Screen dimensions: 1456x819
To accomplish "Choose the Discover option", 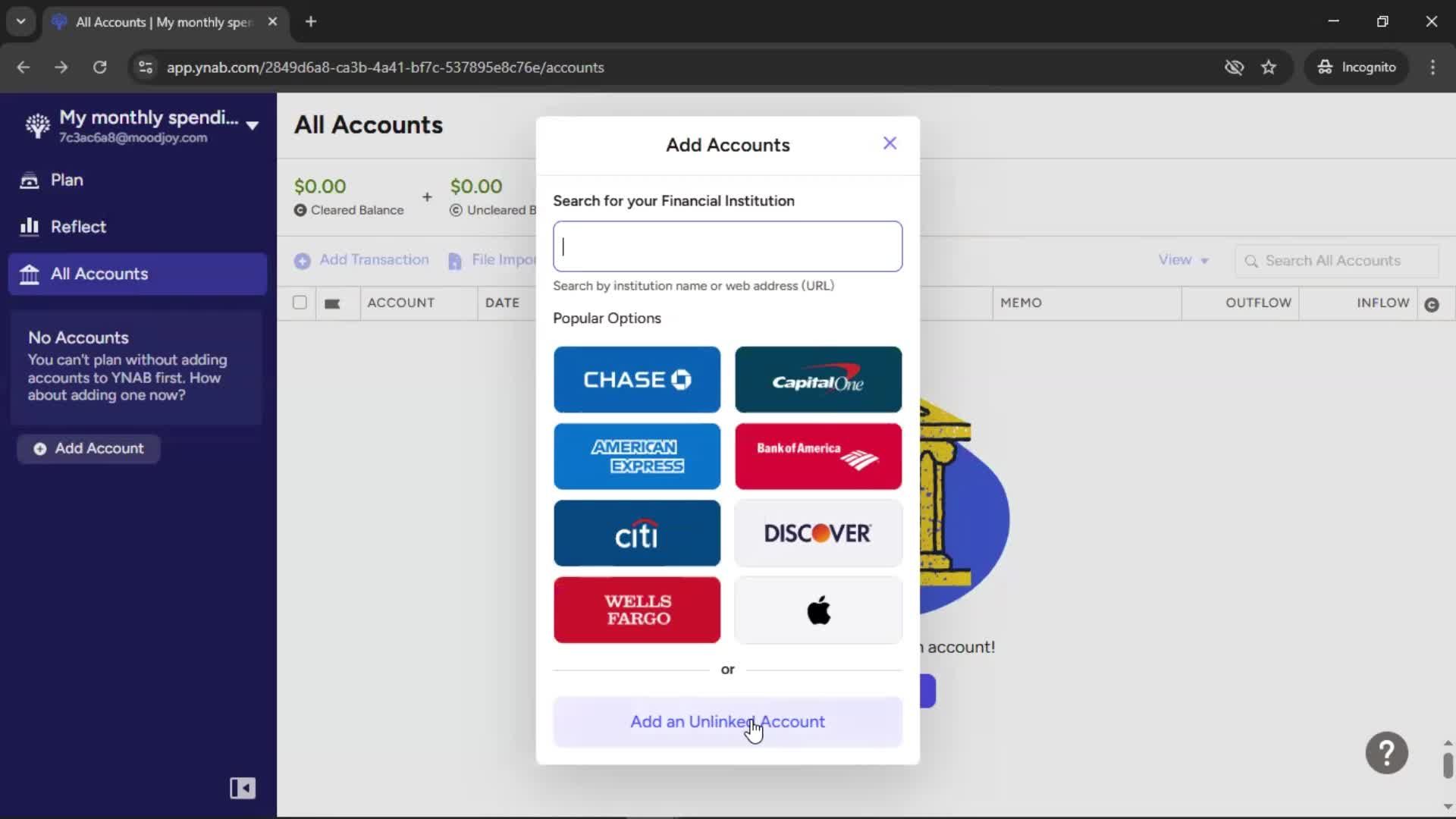I will (x=818, y=533).
